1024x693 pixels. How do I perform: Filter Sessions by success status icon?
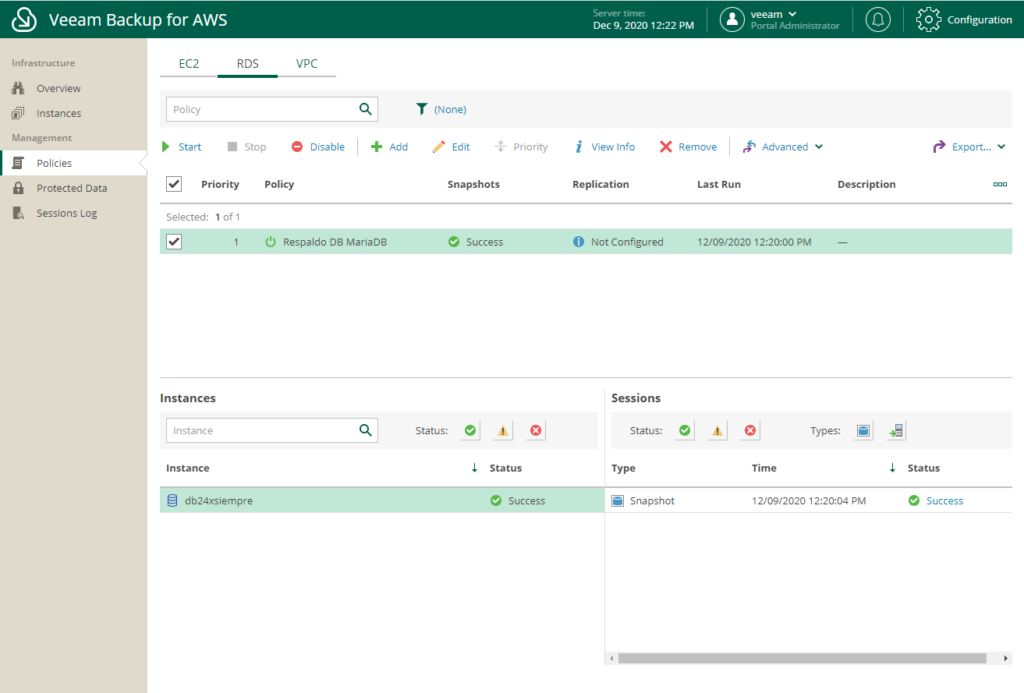(684, 430)
